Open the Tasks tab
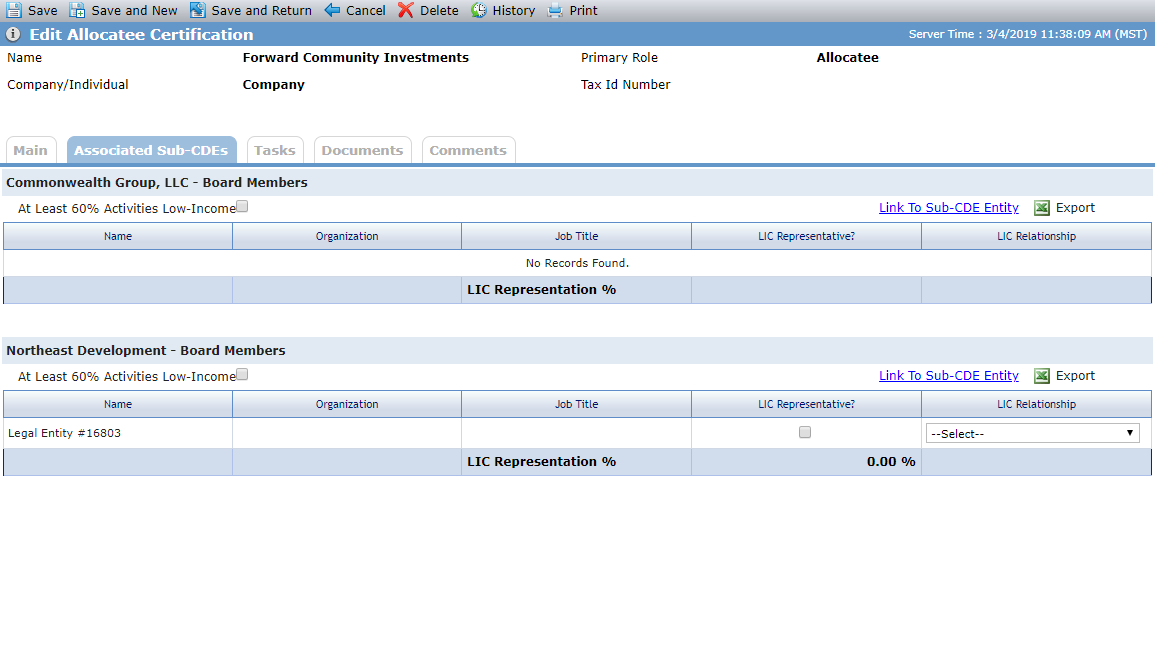The image size is (1155, 645). pyautogui.click(x=275, y=150)
